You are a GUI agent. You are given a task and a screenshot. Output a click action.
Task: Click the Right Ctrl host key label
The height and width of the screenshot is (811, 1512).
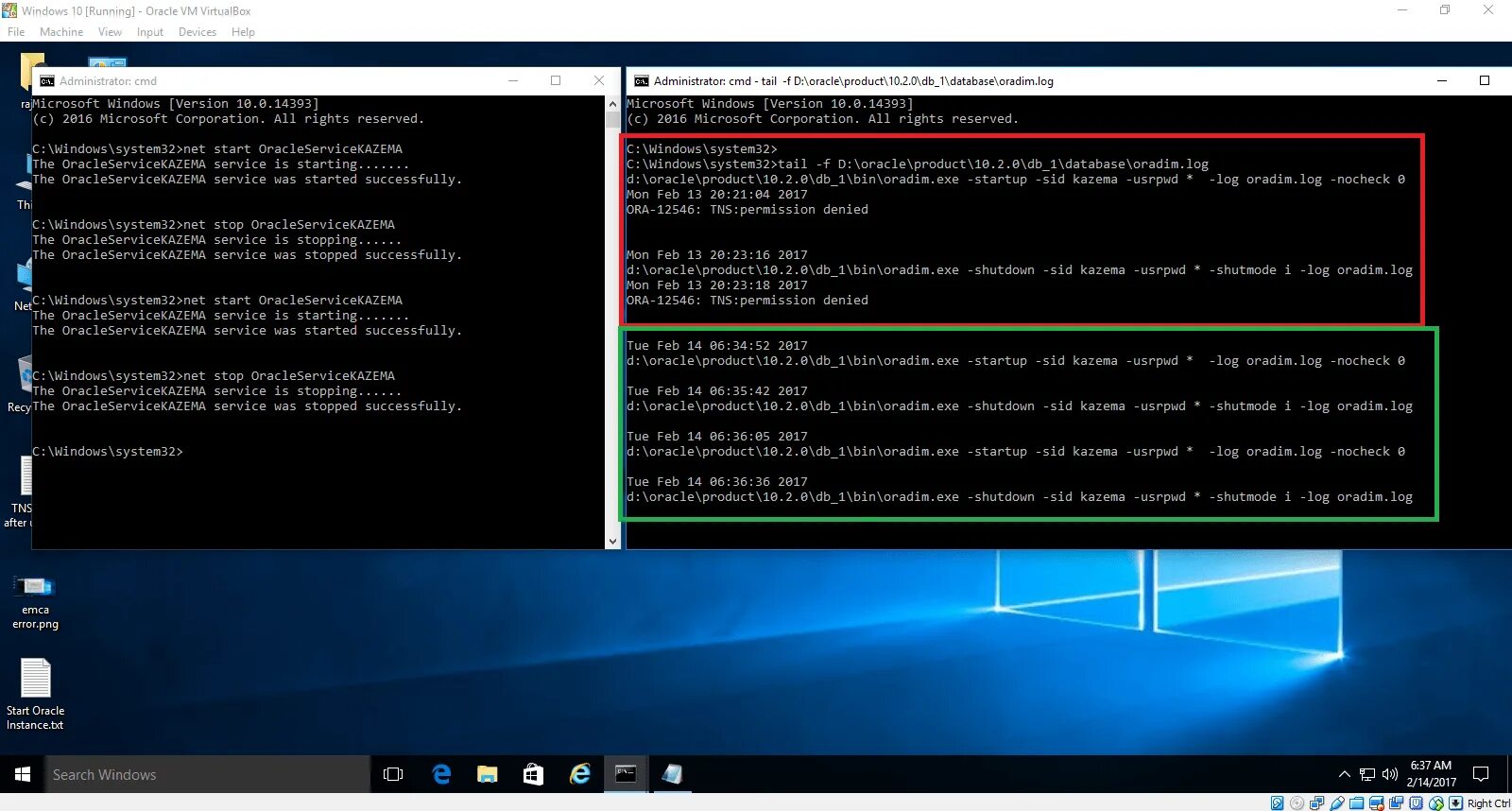pos(1488,804)
